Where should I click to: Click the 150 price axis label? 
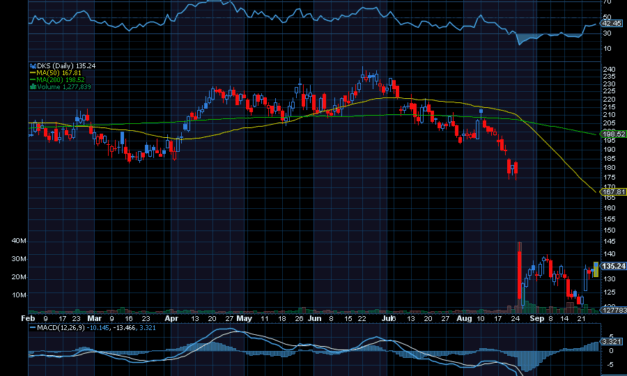coord(609,230)
